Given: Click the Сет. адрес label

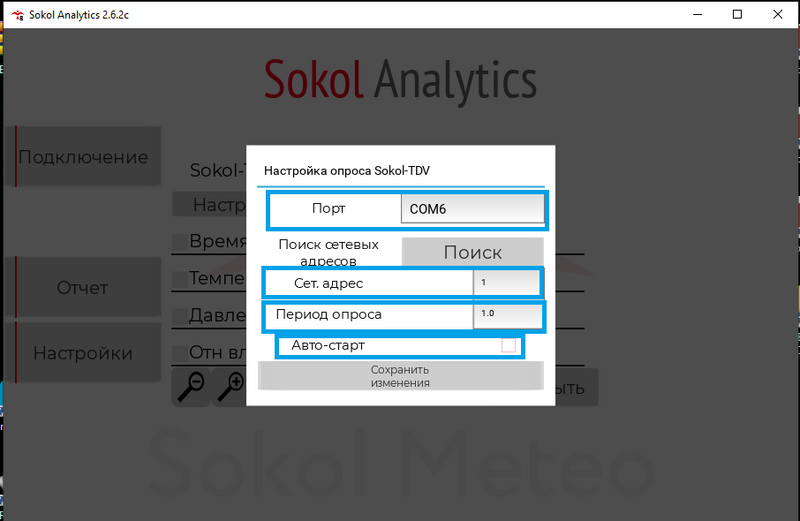Looking at the screenshot, I should click(329, 283).
